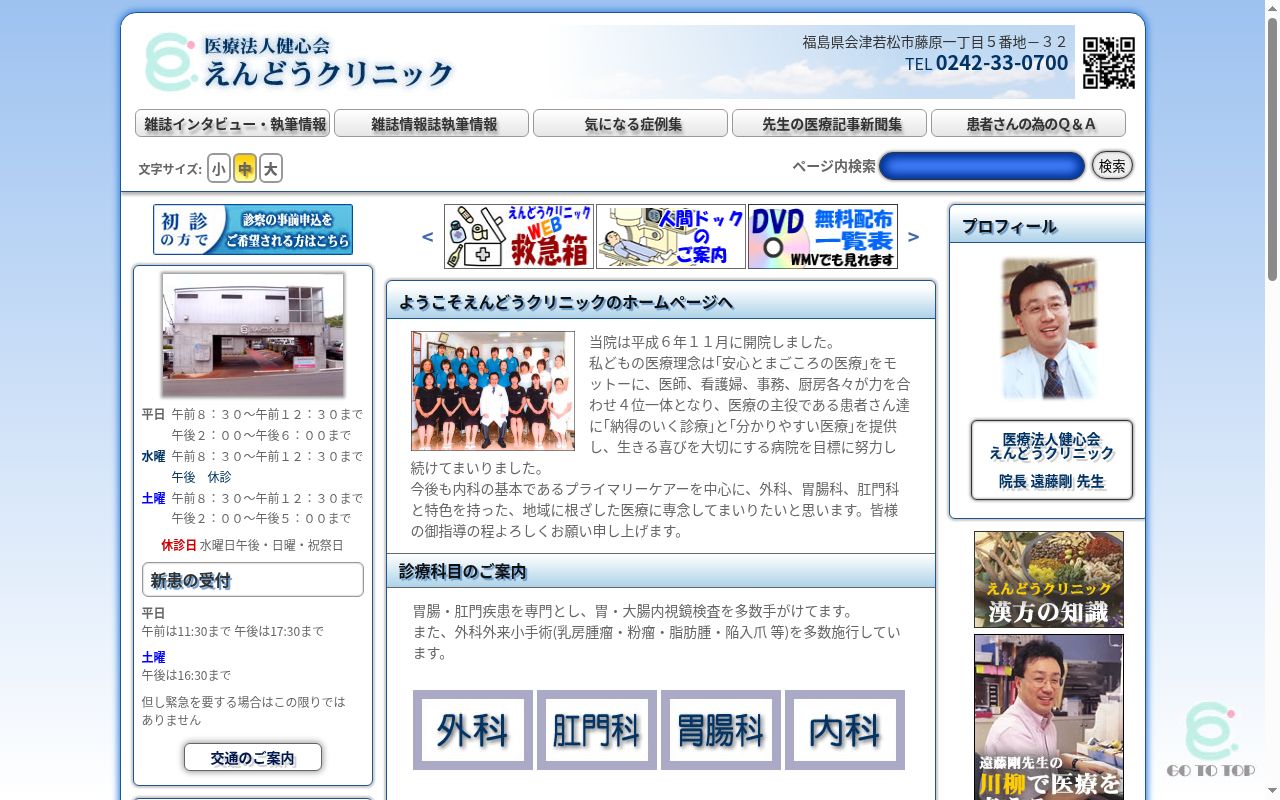Viewport: 1280px width, 800px height.
Task: Focus the ページ内検索 search field
Action: point(982,166)
